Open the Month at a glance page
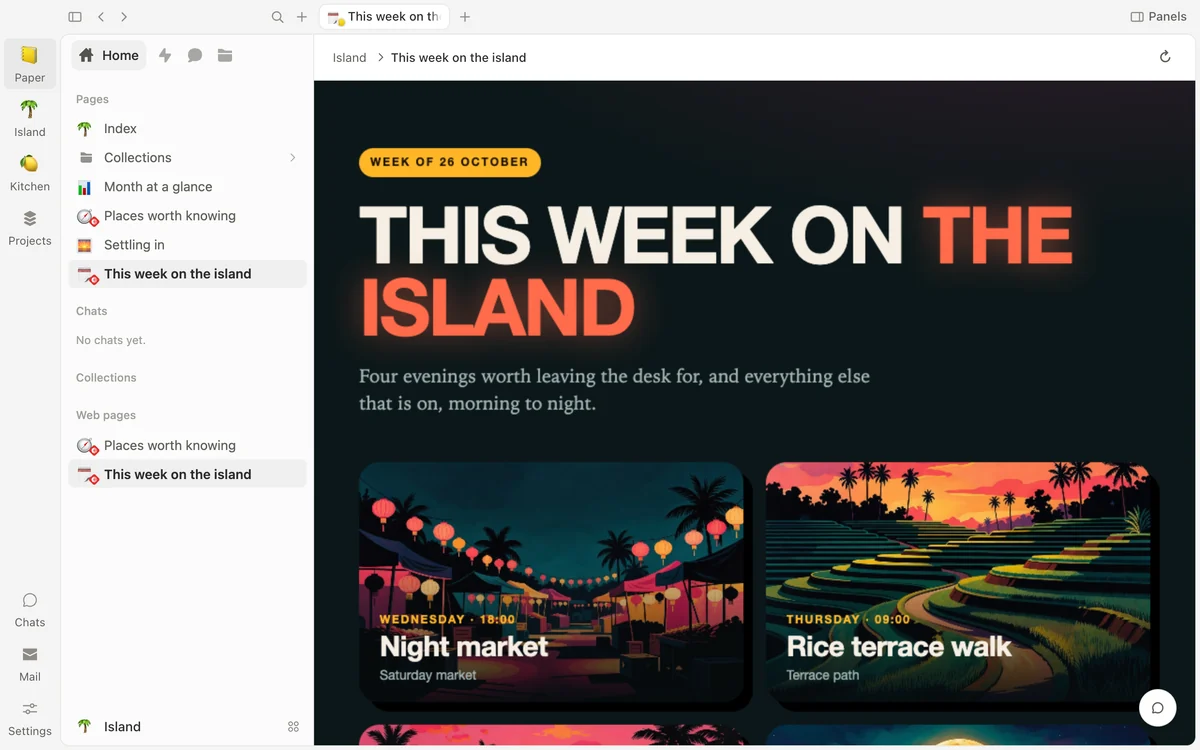The width and height of the screenshot is (1200, 750). [x=188, y=187]
